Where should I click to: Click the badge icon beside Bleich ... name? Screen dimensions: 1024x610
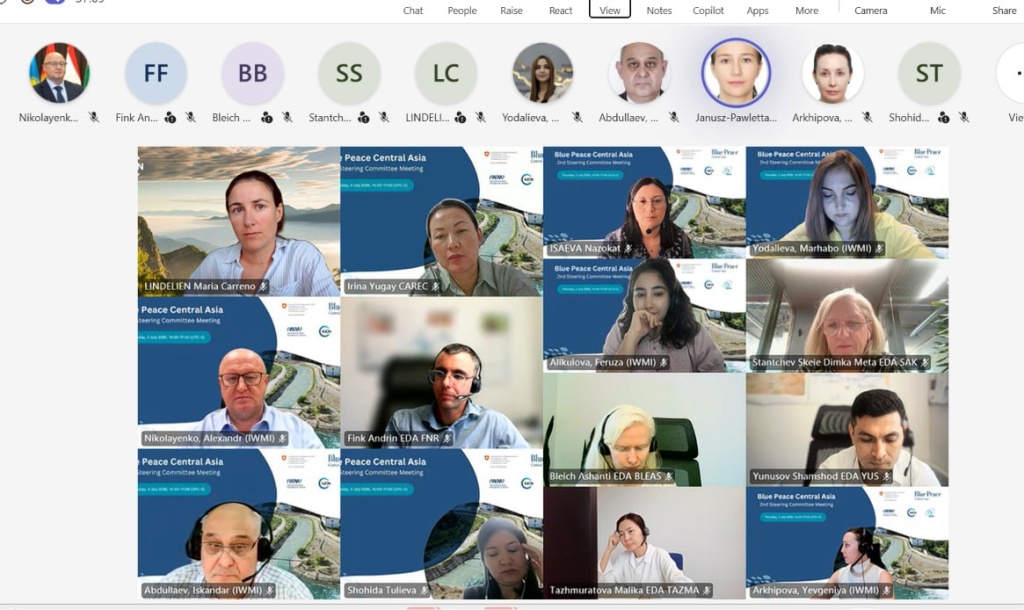tap(267, 118)
